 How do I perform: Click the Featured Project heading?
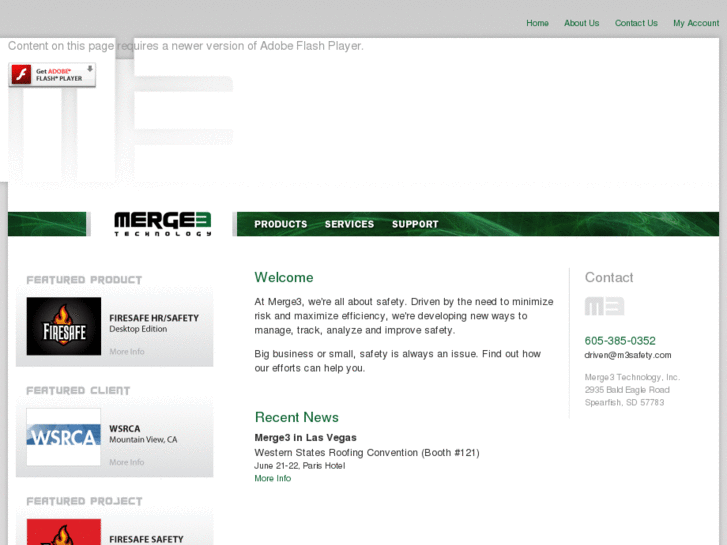84,501
